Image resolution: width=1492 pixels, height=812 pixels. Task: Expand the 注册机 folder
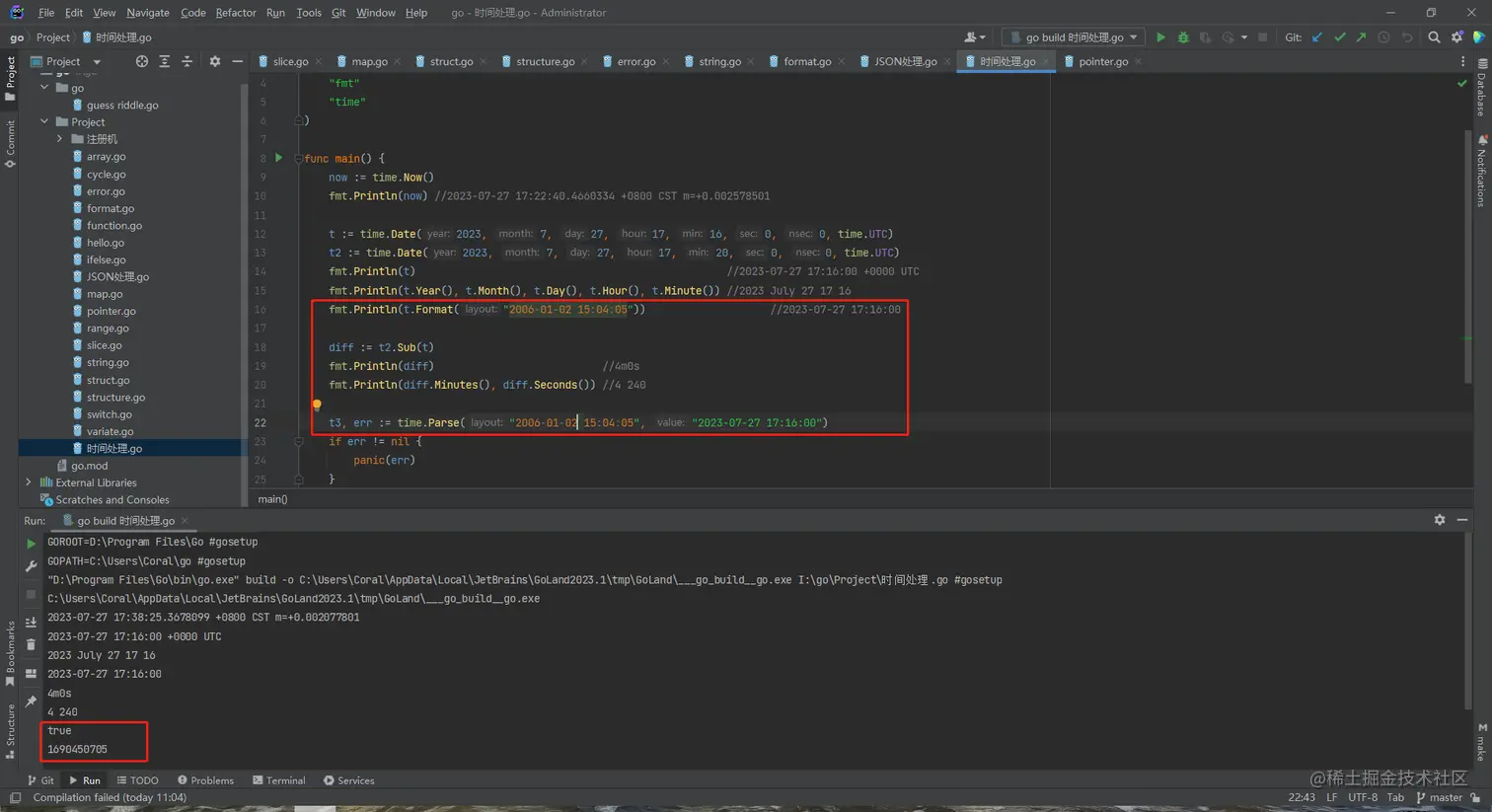pyautogui.click(x=60, y=139)
